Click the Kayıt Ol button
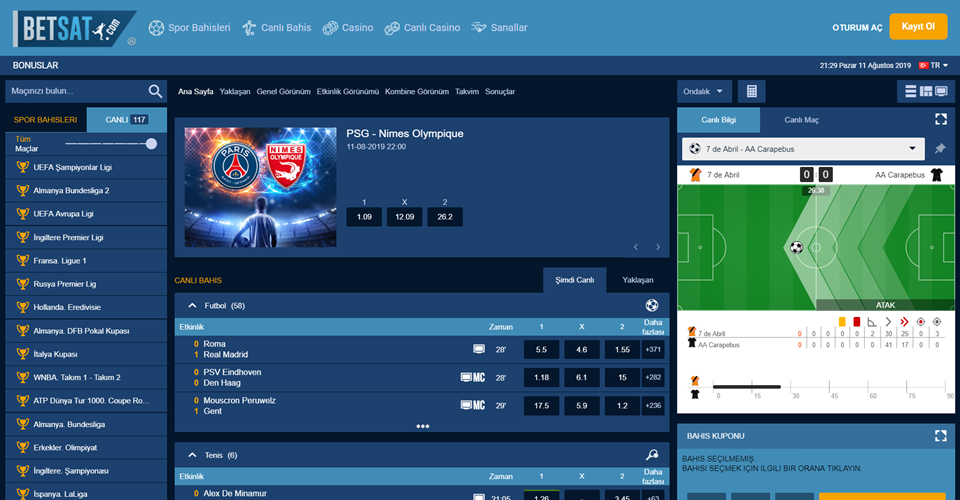This screenshot has height=500, width=960. point(918,27)
